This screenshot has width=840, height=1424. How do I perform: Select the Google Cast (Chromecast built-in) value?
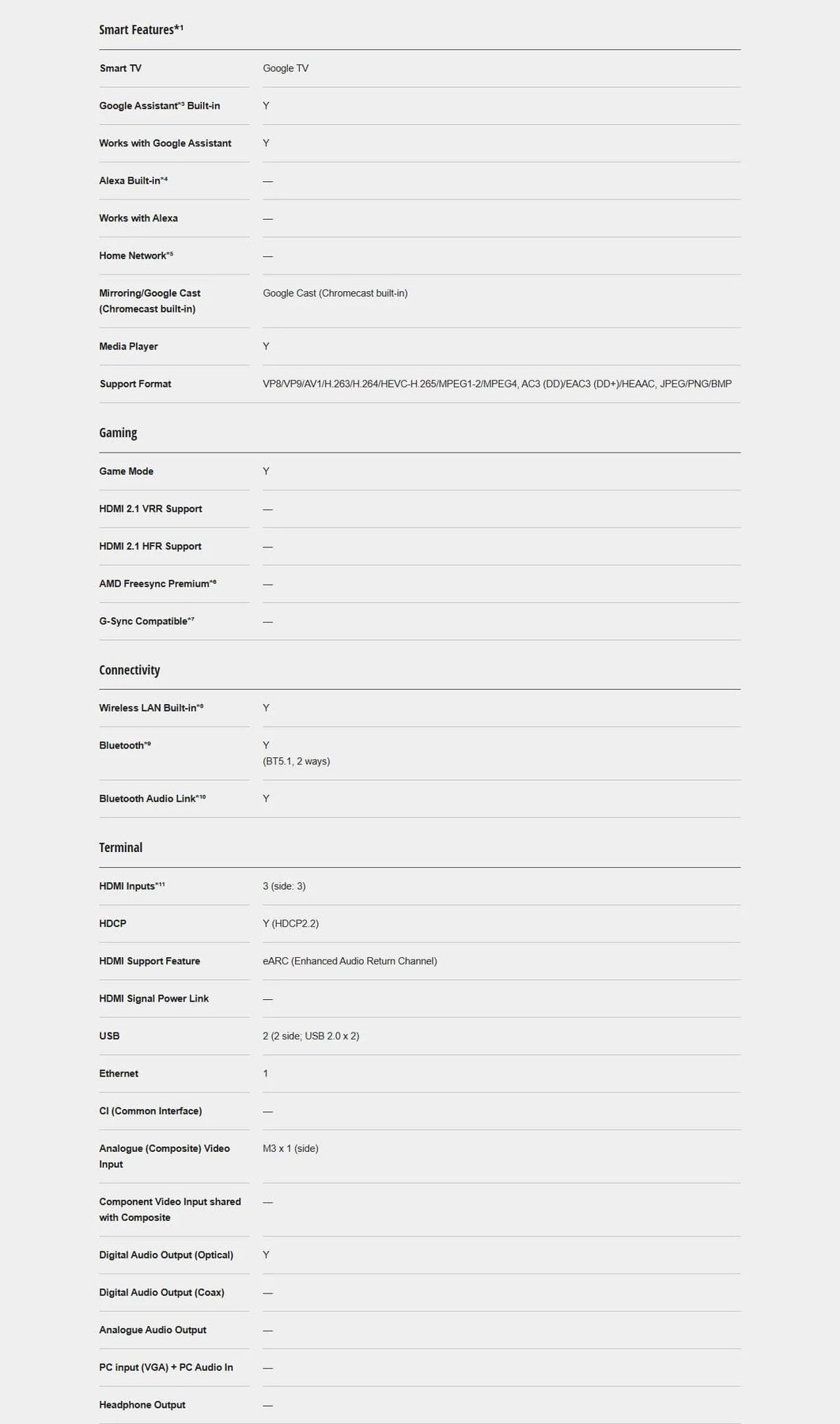(335, 294)
